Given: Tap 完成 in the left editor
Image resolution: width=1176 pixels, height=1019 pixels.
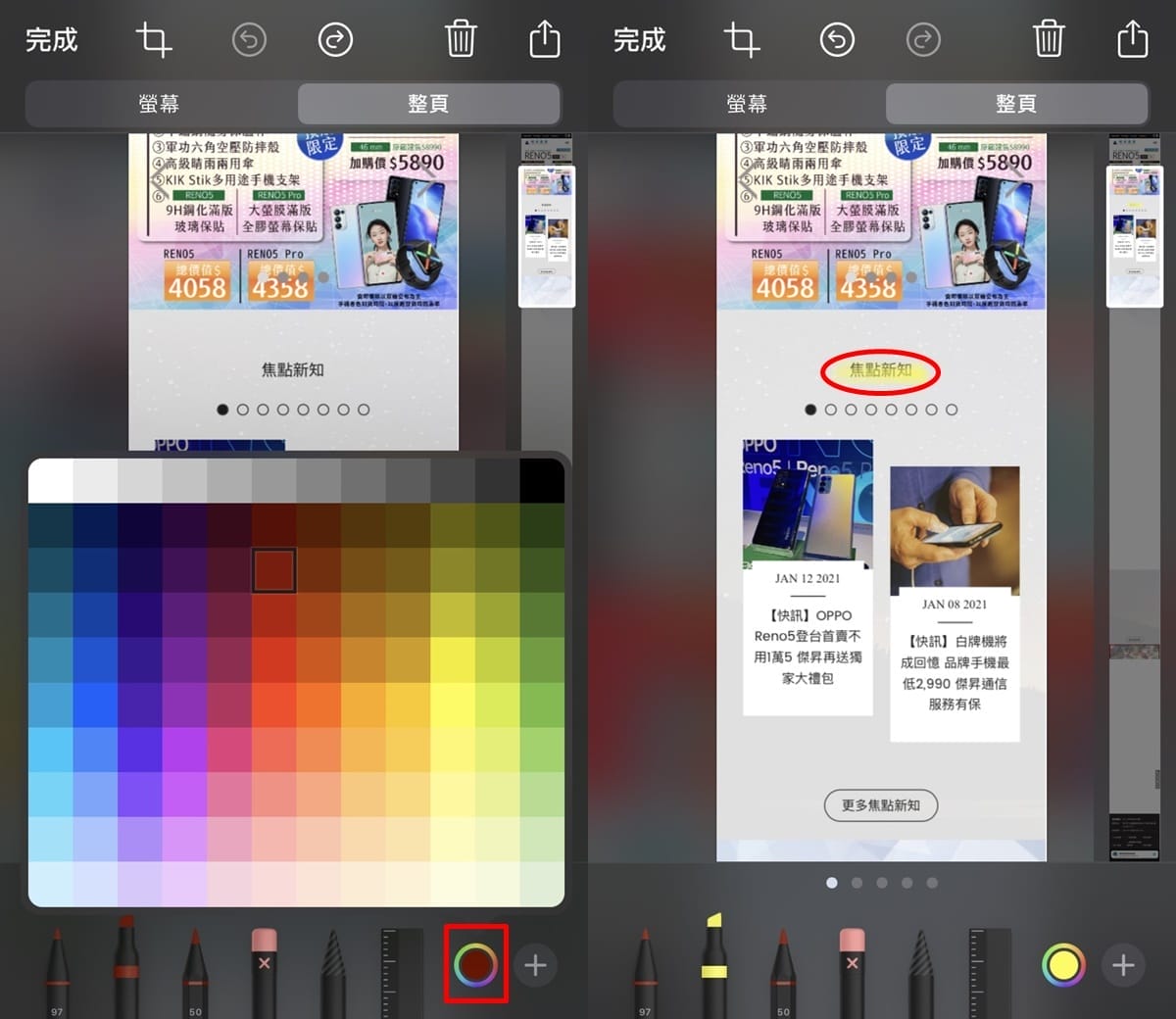Looking at the screenshot, I should 52,40.
